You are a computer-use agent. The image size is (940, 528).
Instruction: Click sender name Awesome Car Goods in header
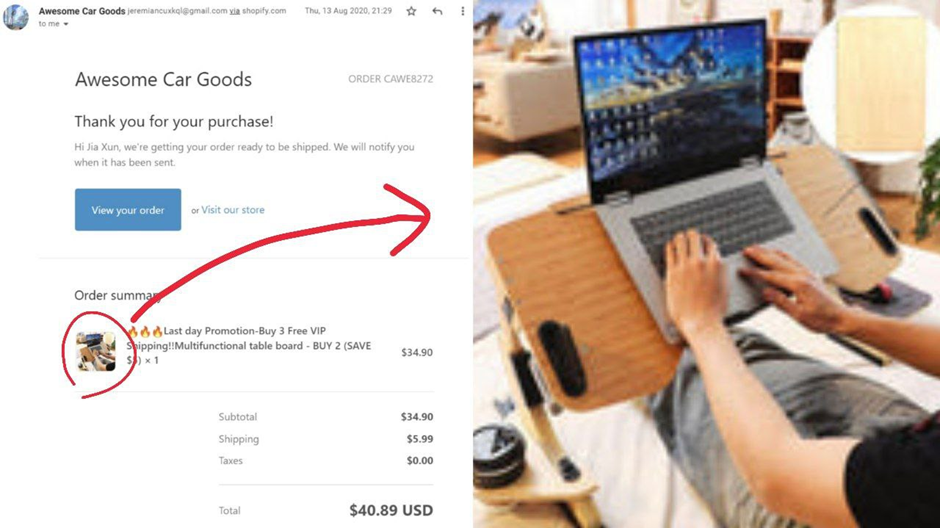(x=82, y=11)
